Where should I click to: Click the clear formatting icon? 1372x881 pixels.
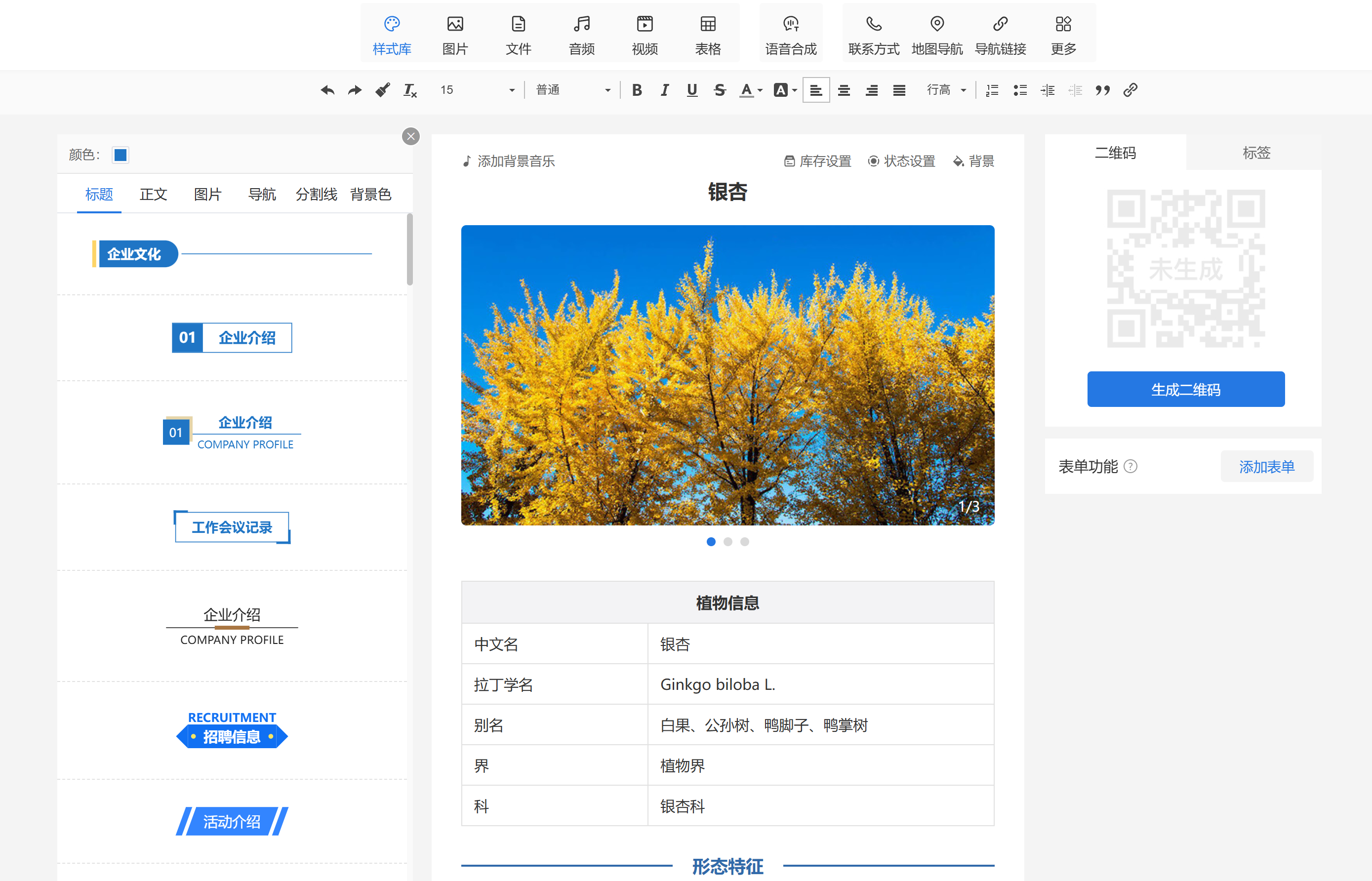click(409, 90)
